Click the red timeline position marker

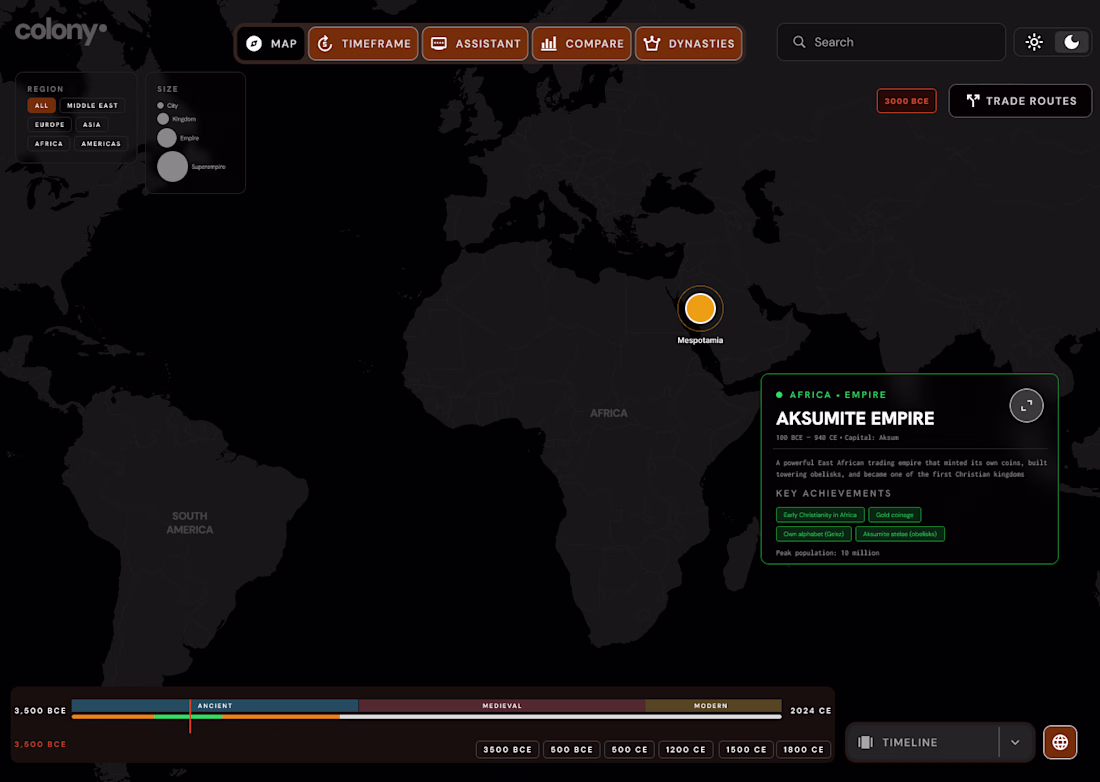click(x=190, y=715)
